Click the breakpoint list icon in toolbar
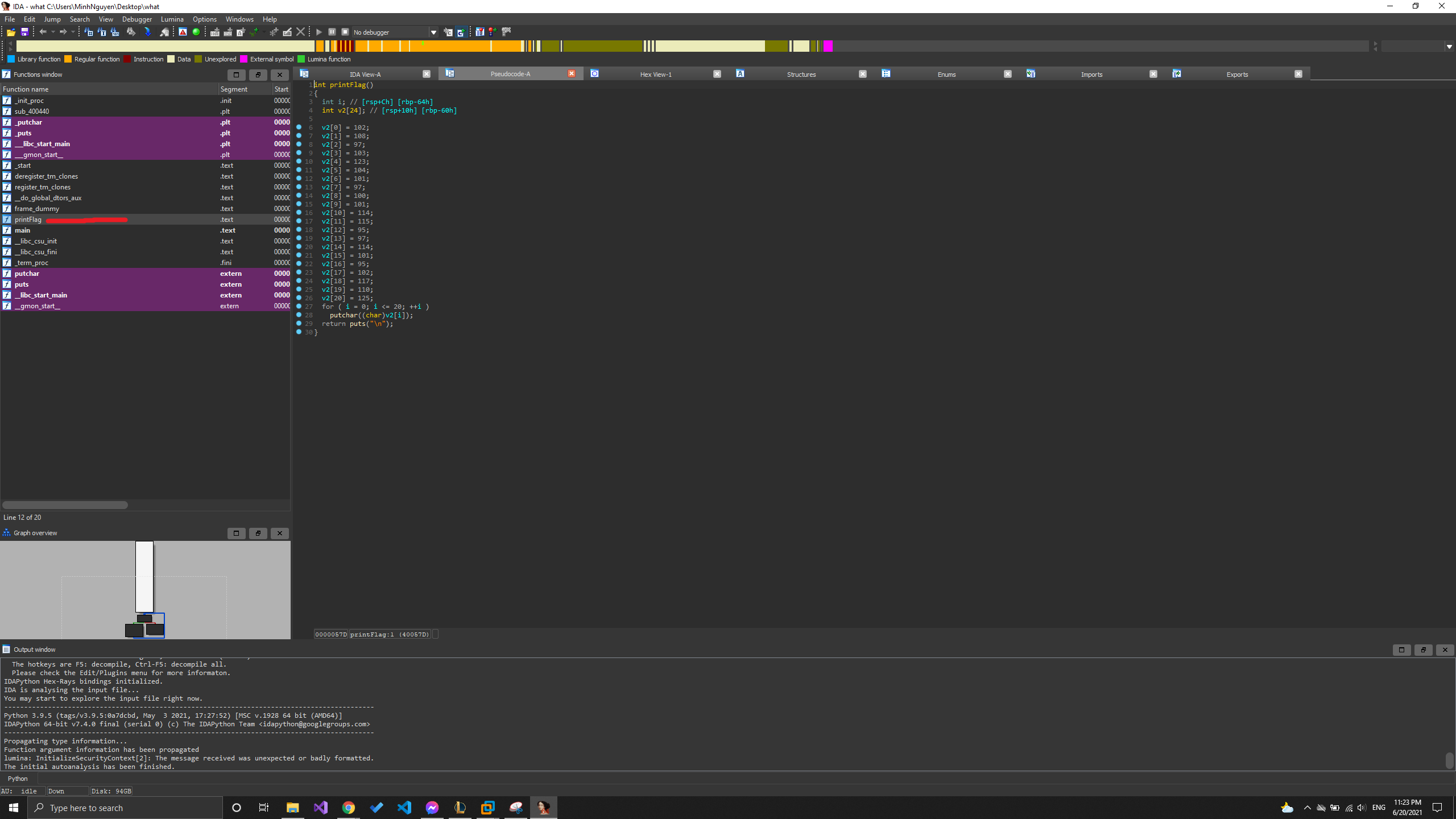The width and height of the screenshot is (1456, 819). click(x=480, y=32)
